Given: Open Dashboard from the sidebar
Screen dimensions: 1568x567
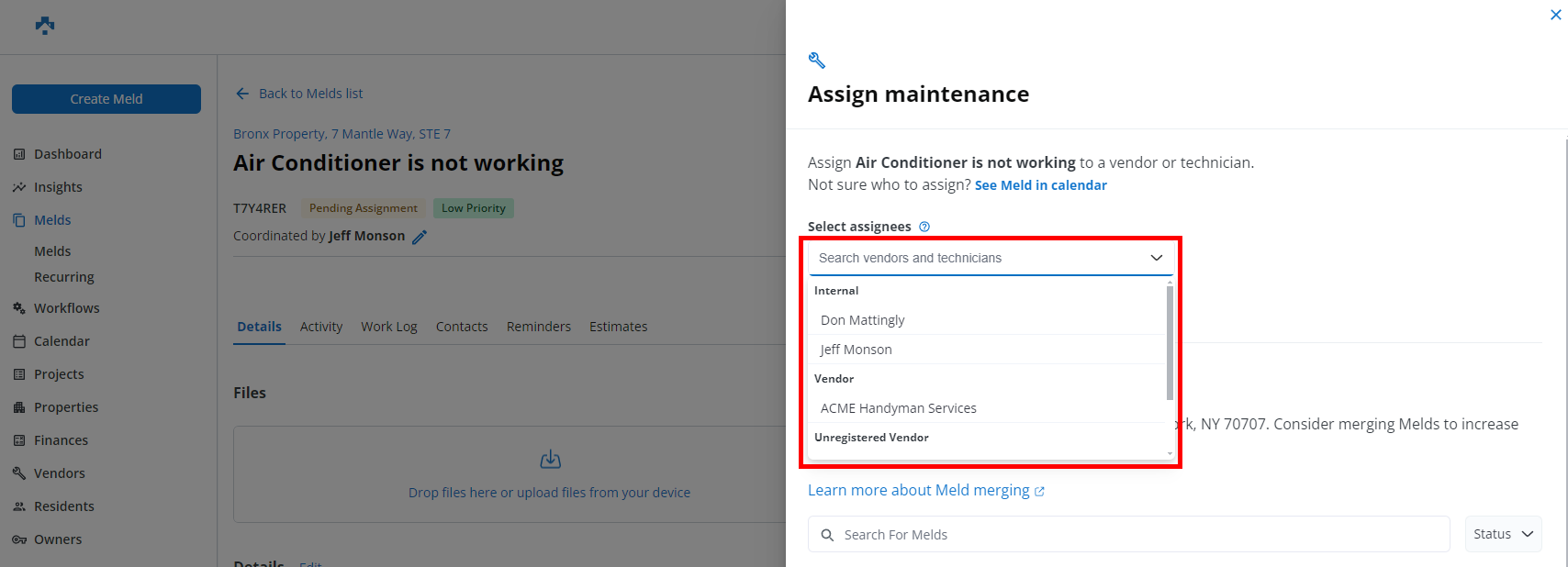Looking at the screenshot, I should pos(67,154).
